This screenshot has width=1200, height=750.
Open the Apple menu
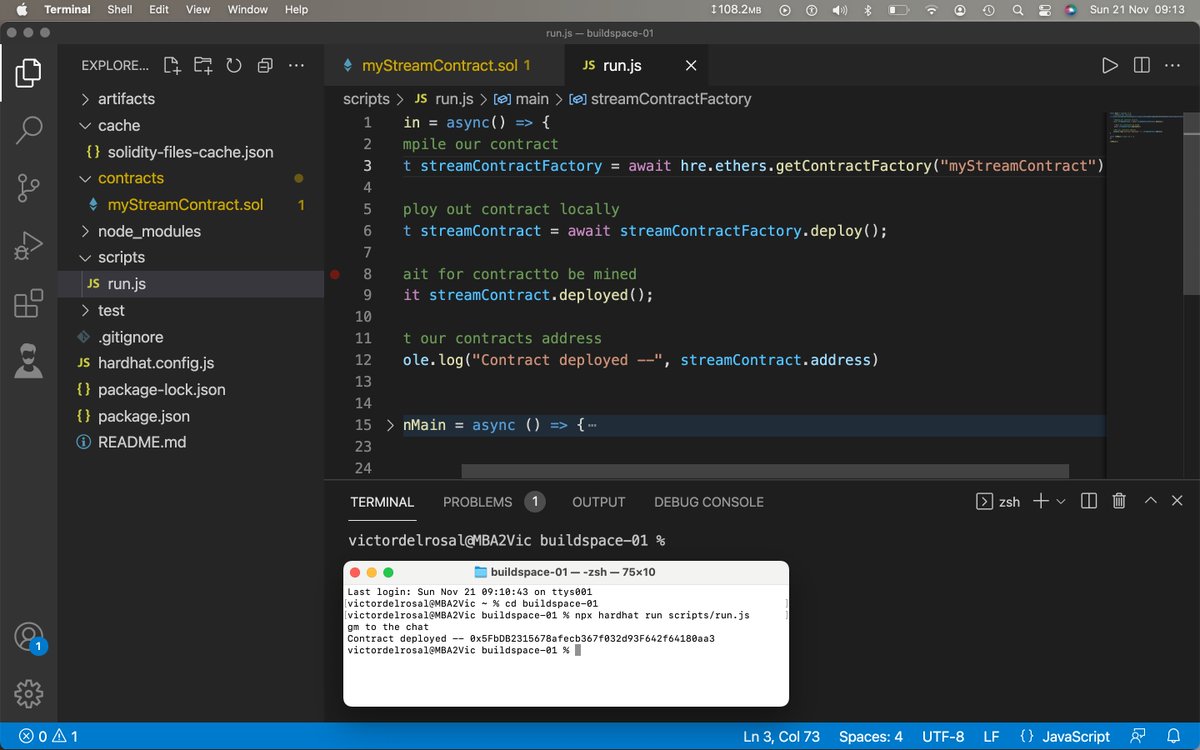tap(21, 9)
